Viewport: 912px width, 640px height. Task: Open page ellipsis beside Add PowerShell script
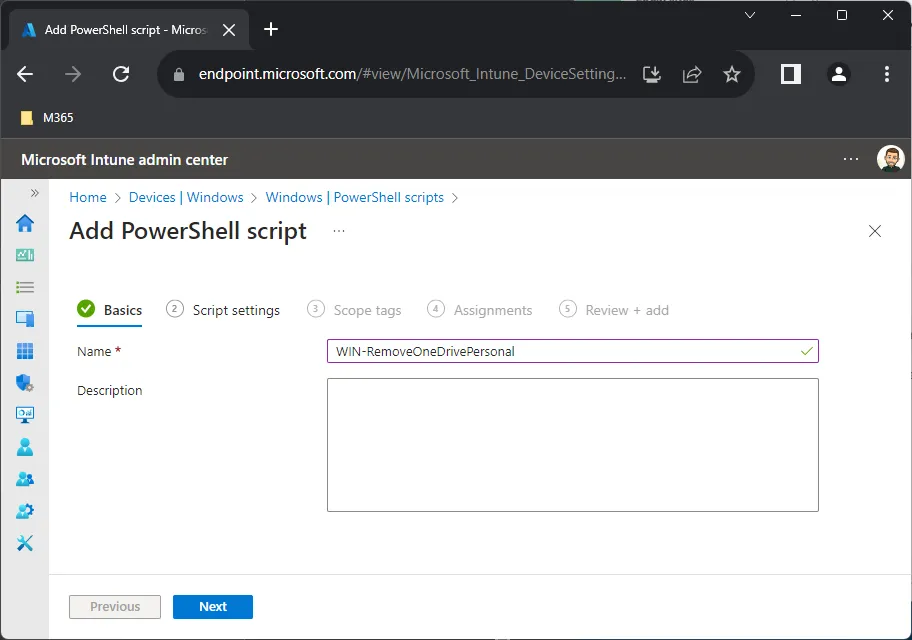tap(339, 231)
